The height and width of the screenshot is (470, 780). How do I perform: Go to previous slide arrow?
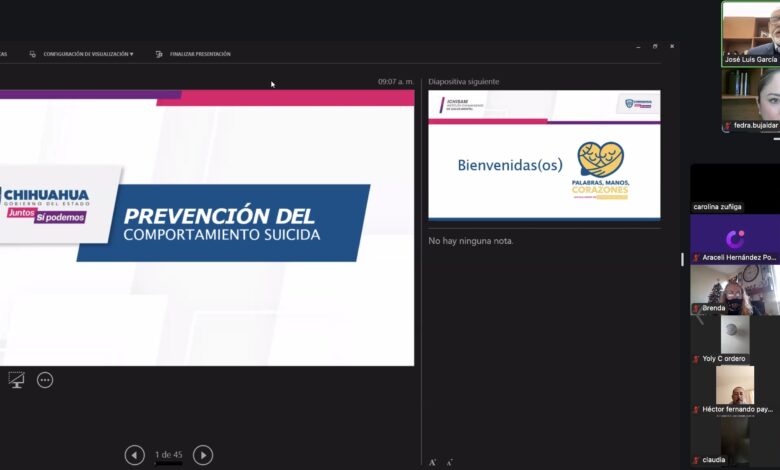134,455
